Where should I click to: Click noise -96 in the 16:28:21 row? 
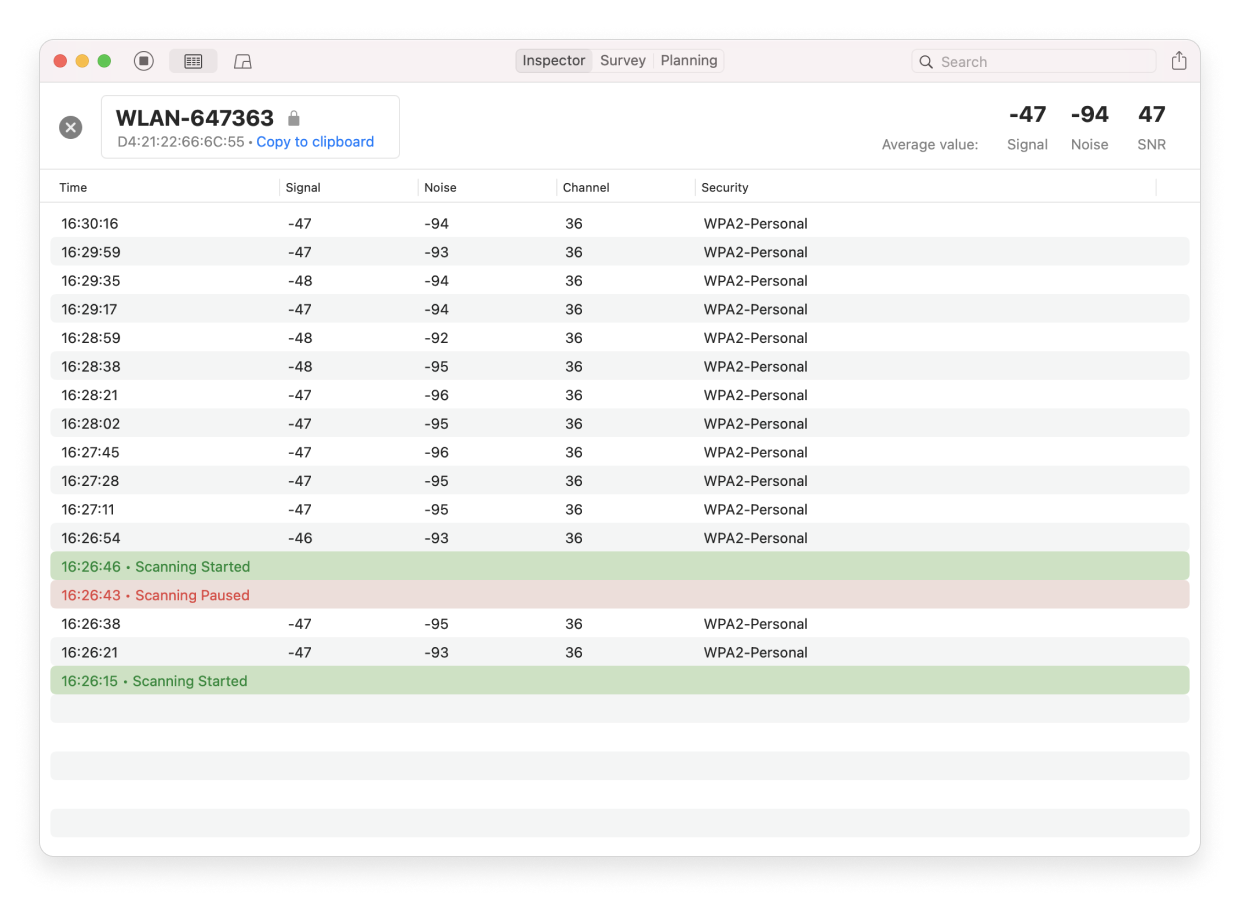point(436,395)
